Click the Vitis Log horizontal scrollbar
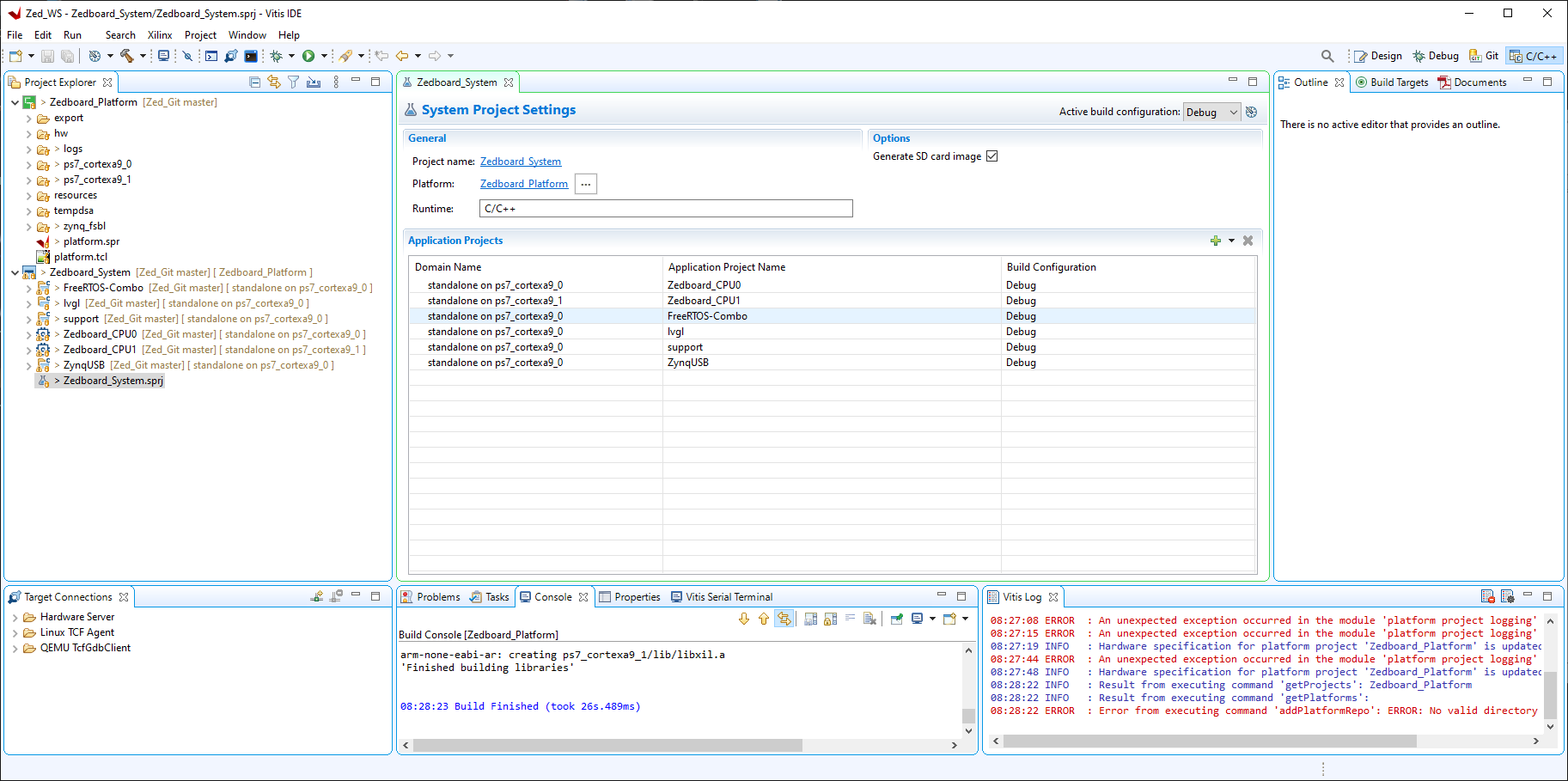The width and height of the screenshot is (1568, 781). (x=1210, y=741)
